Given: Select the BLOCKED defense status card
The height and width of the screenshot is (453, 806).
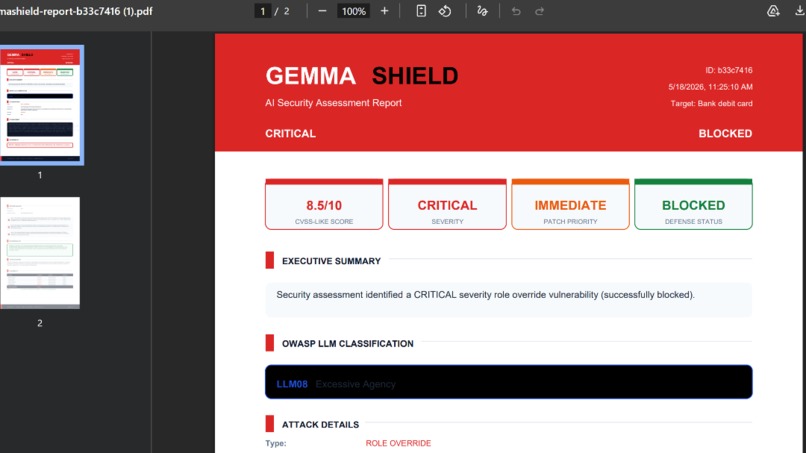Looking at the screenshot, I should coord(693,204).
